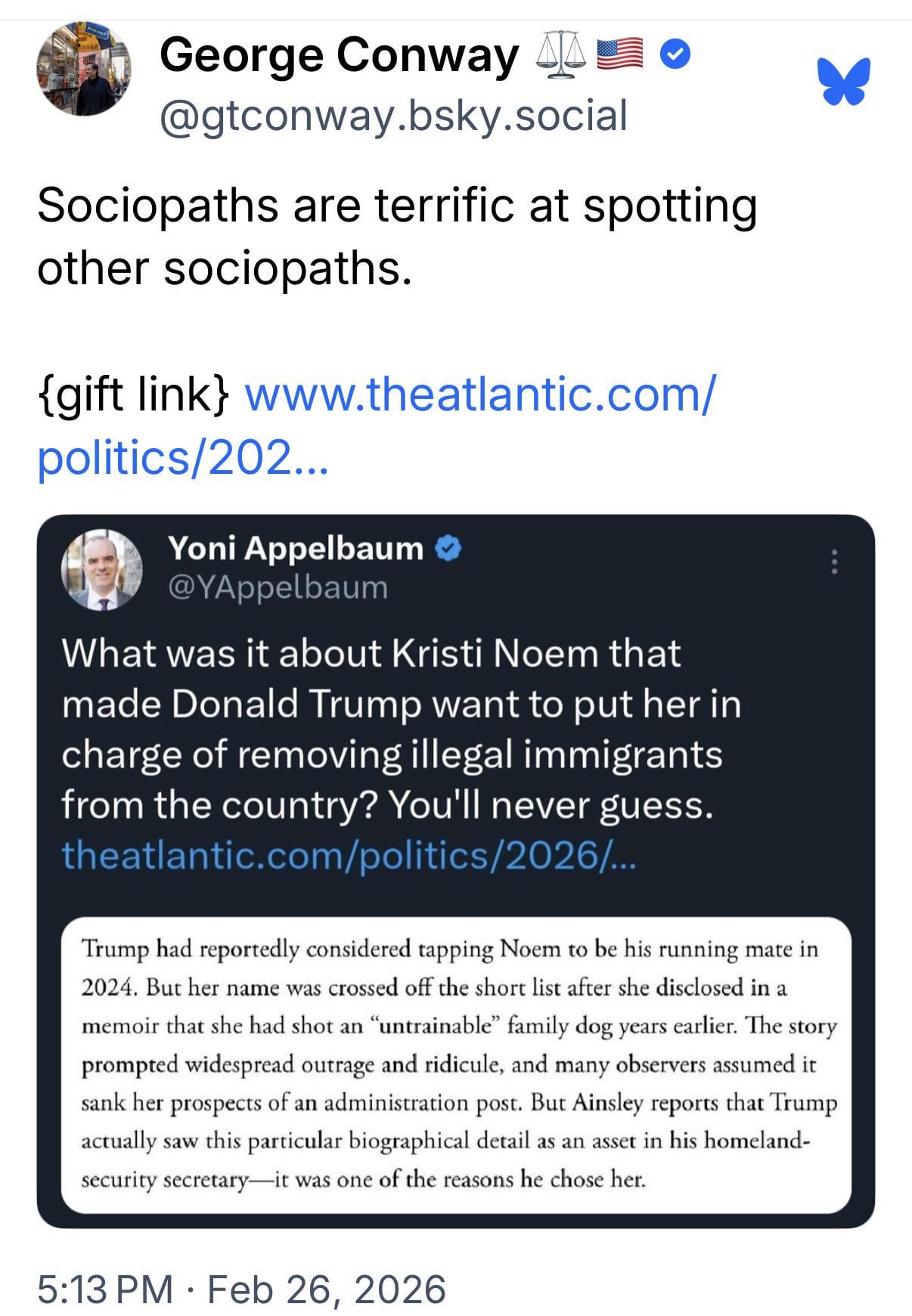Click George Conway's blue verified checkmark

point(675,55)
